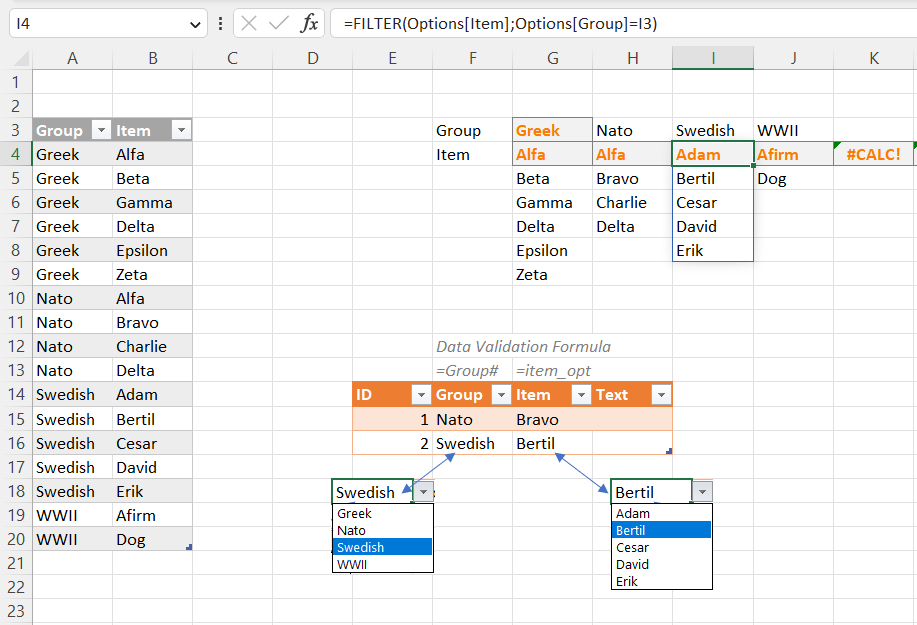Select cell H3 containing Nato

[x=633, y=130]
